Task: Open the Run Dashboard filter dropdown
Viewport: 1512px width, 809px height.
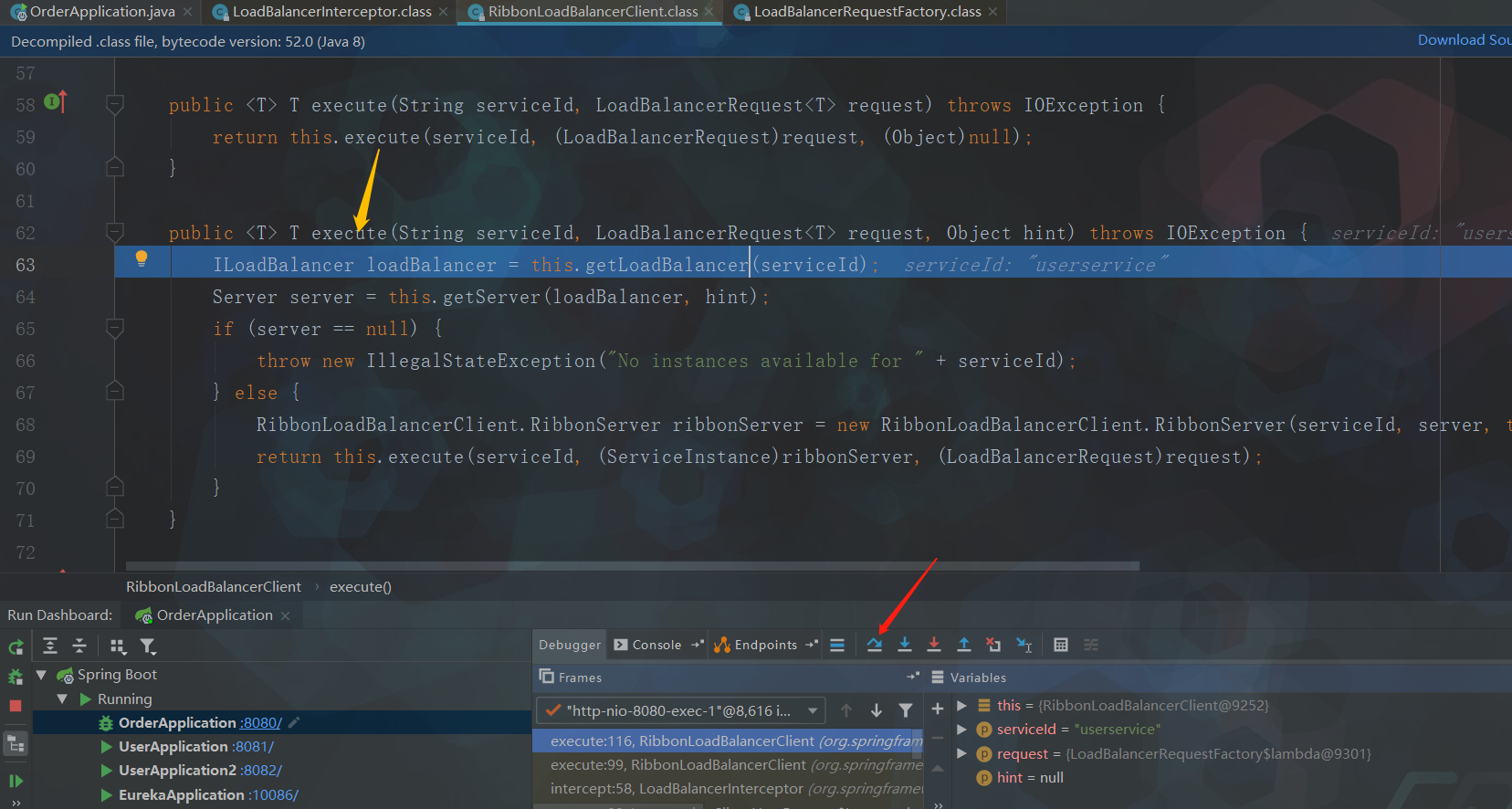Action: [x=148, y=646]
